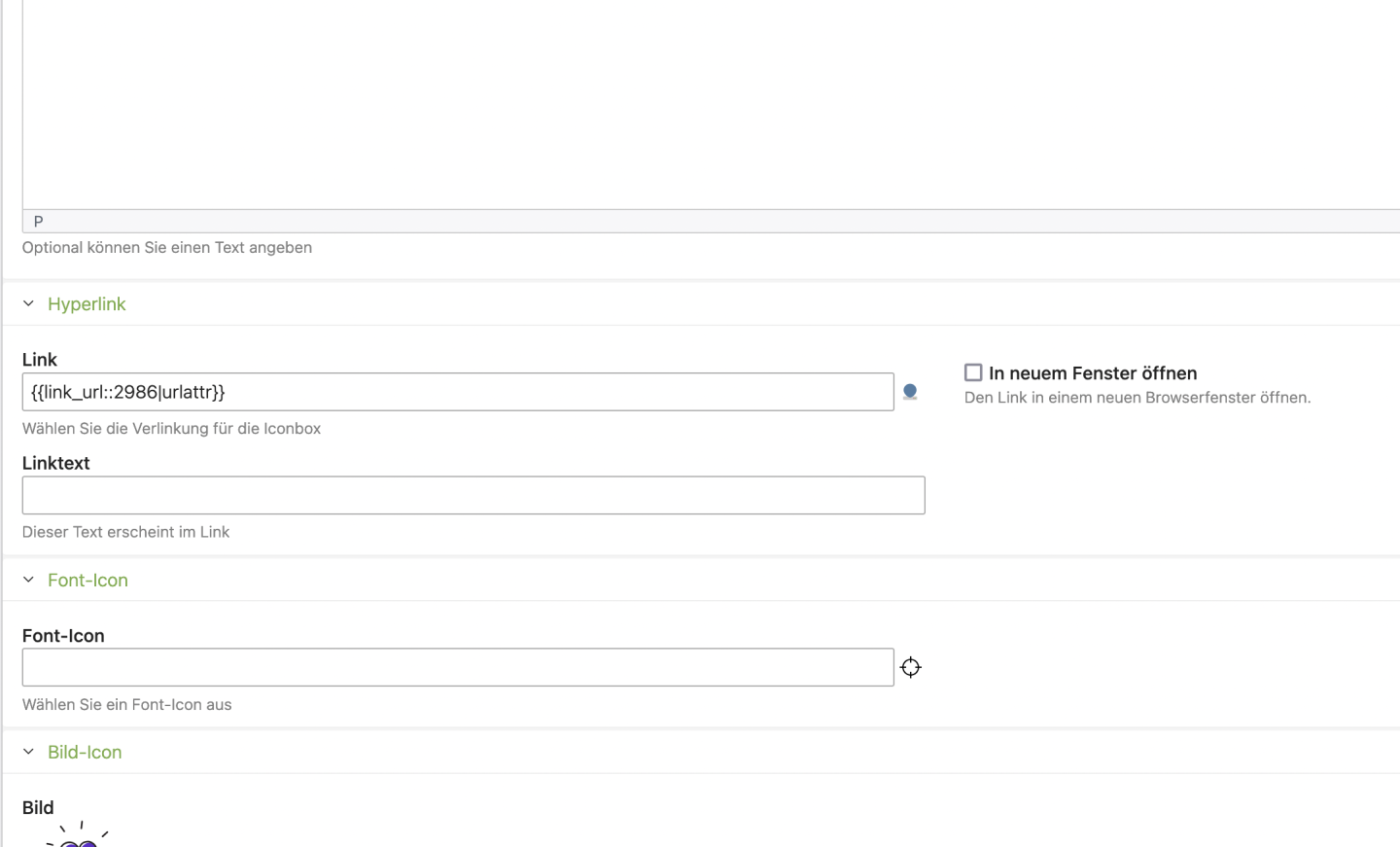This screenshot has height=847, width=1400.
Task: Click the Bild image thumbnail preview
Action: coord(78,836)
